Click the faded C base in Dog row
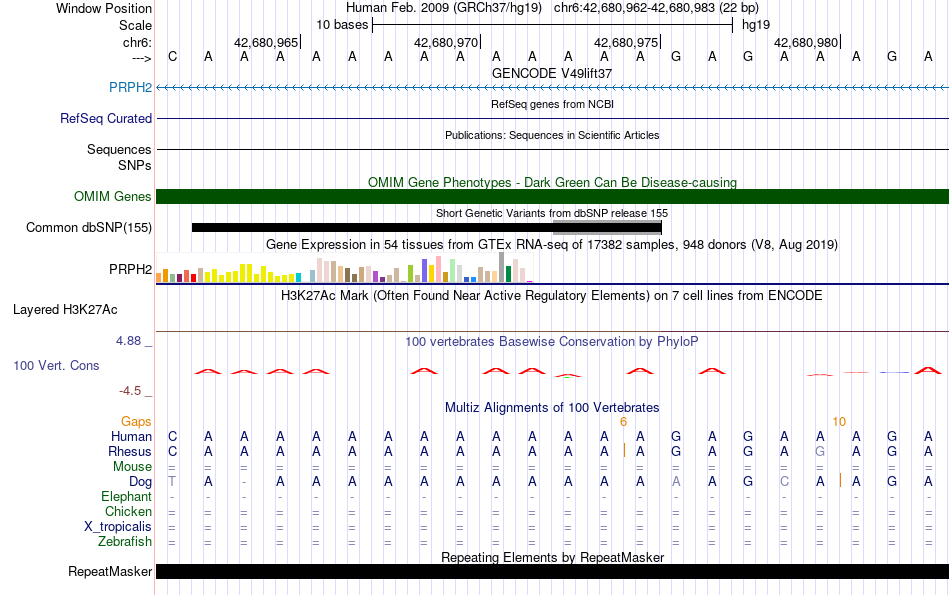This screenshot has width=950, height=595. coord(784,482)
